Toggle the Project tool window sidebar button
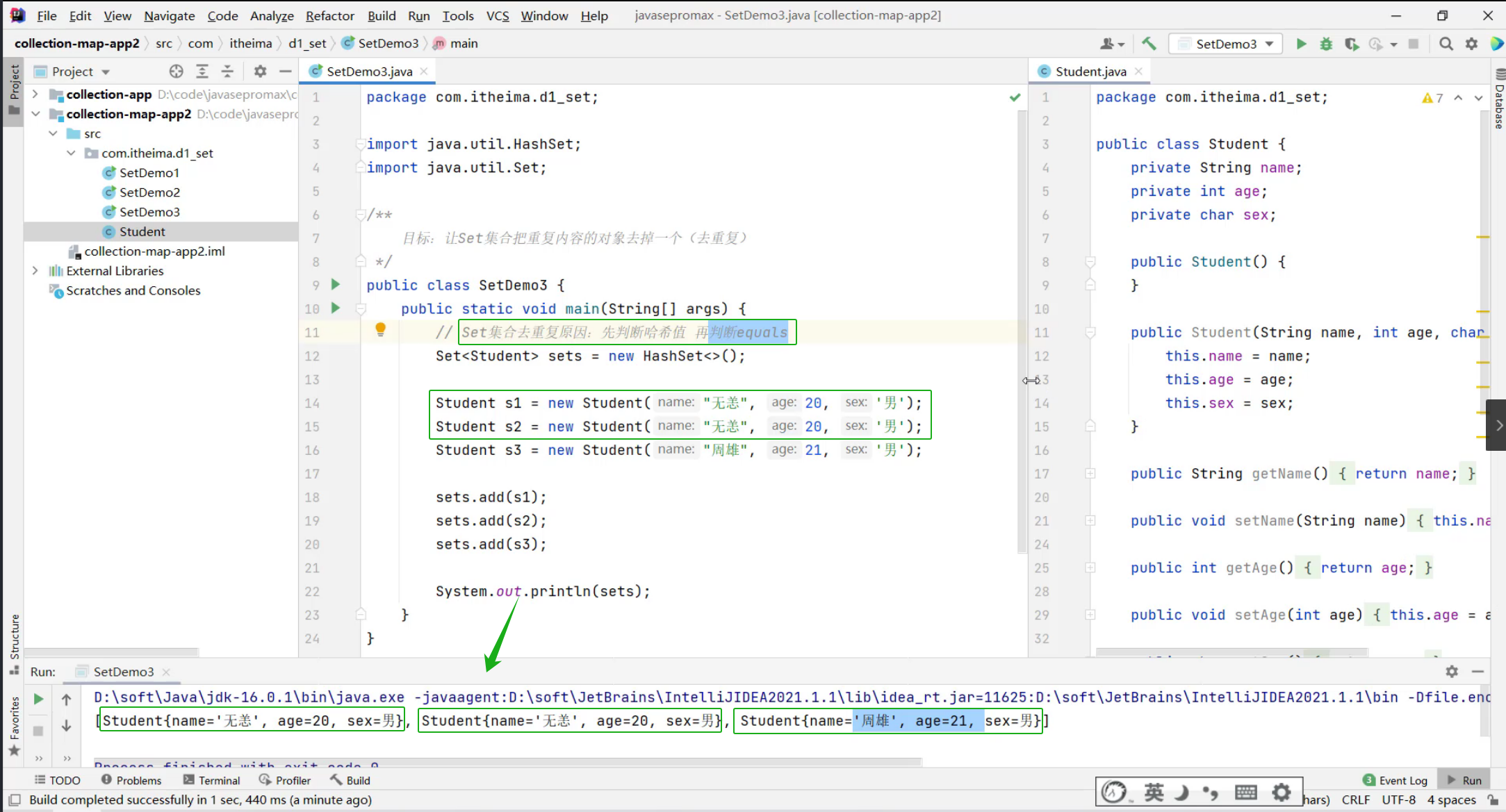The height and width of the screenshot is (812, 1506). pos(14,90)
